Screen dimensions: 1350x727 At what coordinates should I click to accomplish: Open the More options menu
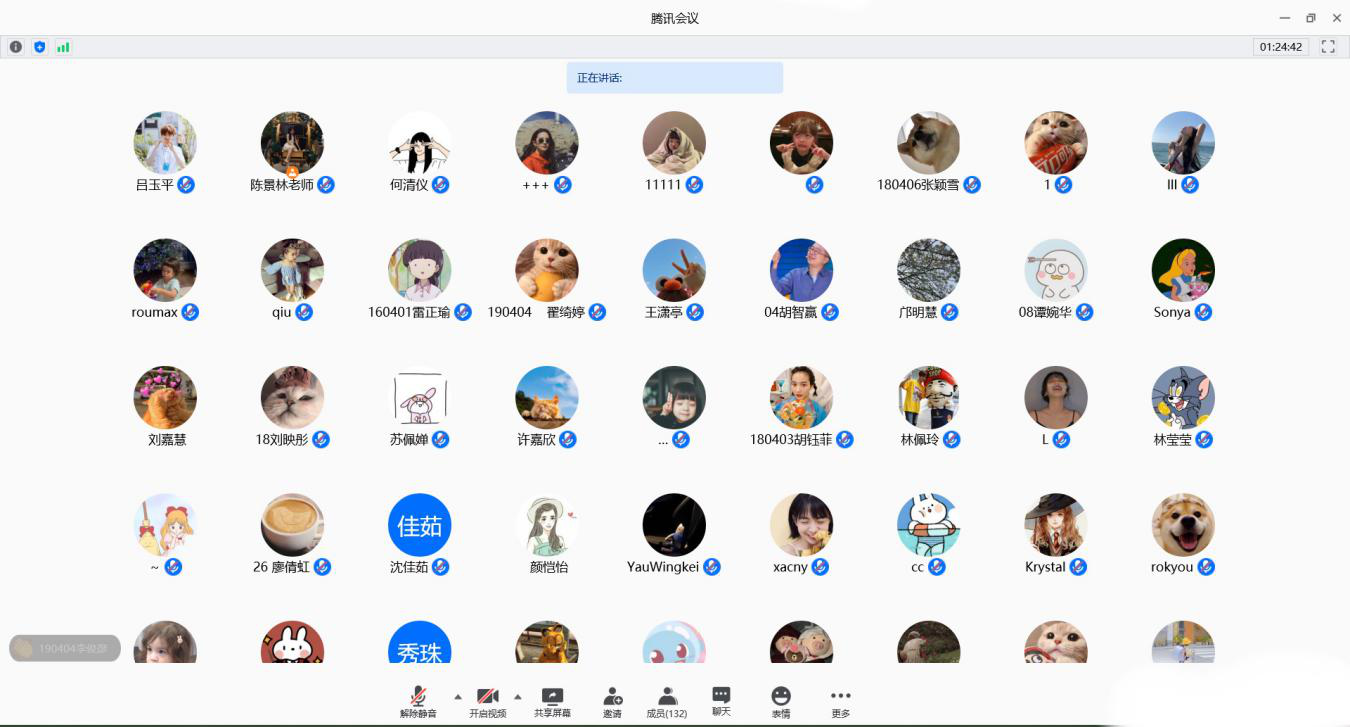pyautogui.click(x=840, y=702)
